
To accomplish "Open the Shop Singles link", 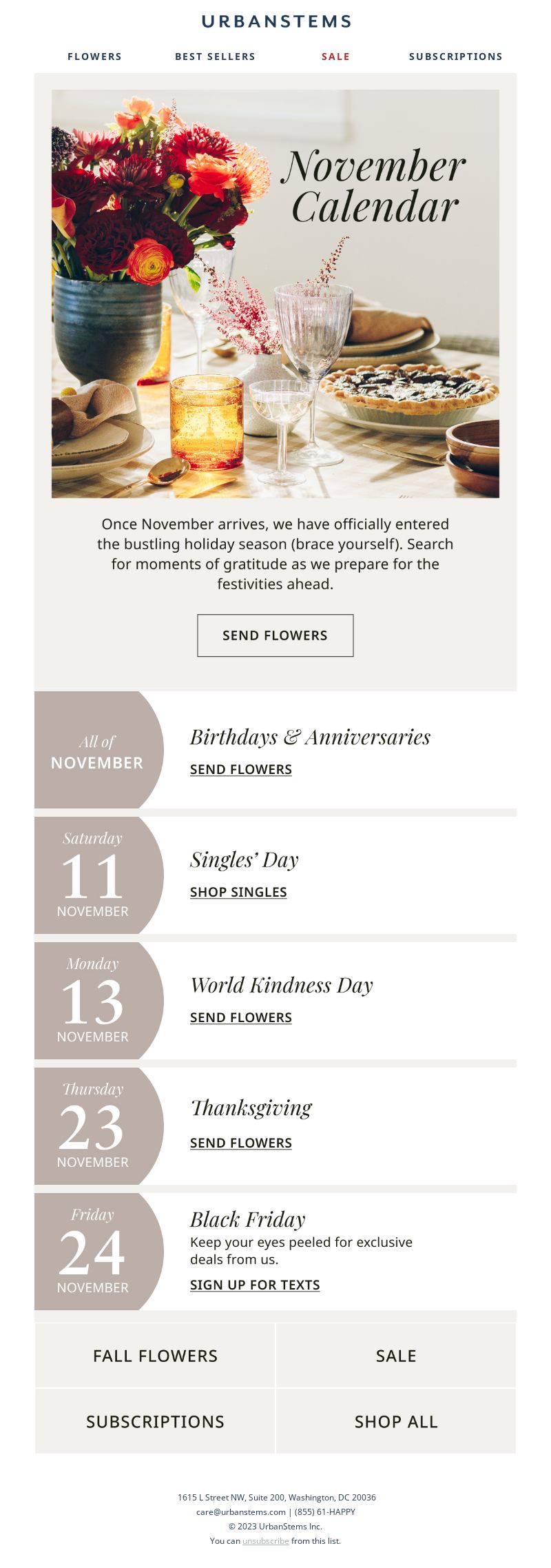I will [238, 892].
